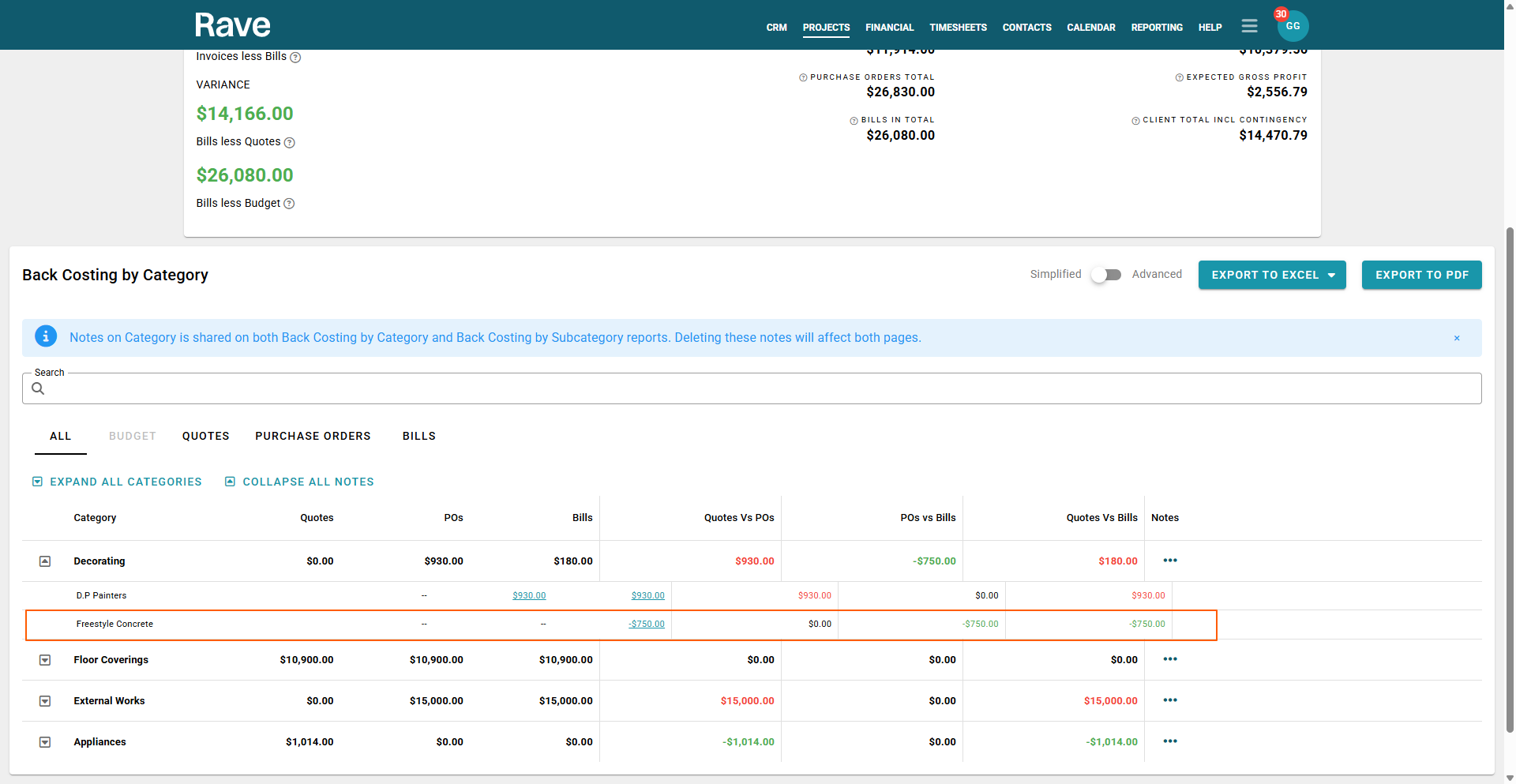Open Export to Excel dropdown
1516x784 pixels.
point(1271,275)
